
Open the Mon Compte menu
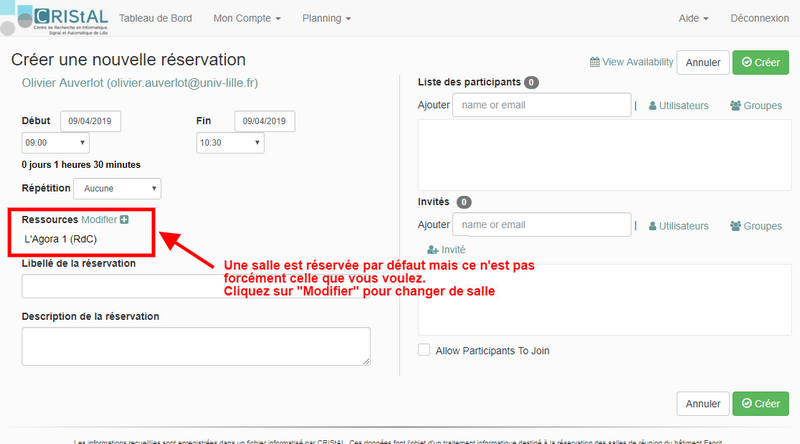247,18
